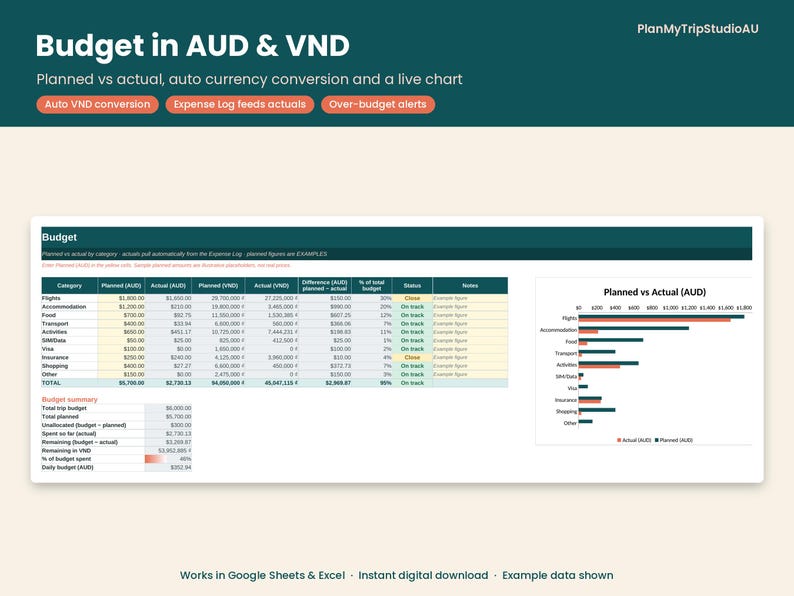The height and width of the screenshot is (596, 794).
Task: Select the Actual (AUD) column header
Action: click(168, 286)
